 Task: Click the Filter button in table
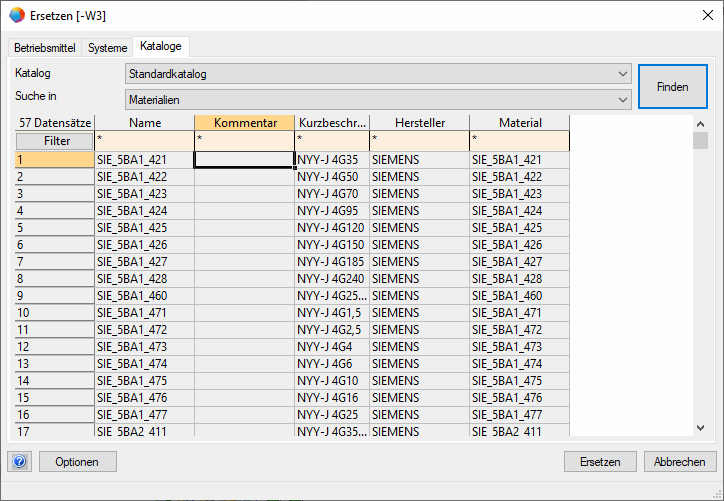pyautogui.click(x=56, y=141)
